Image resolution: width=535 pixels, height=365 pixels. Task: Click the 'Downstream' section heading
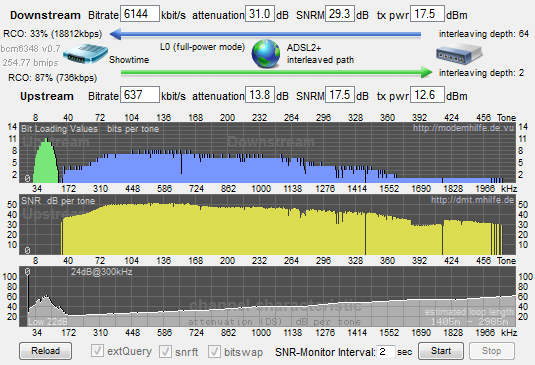tap(45, 15)
